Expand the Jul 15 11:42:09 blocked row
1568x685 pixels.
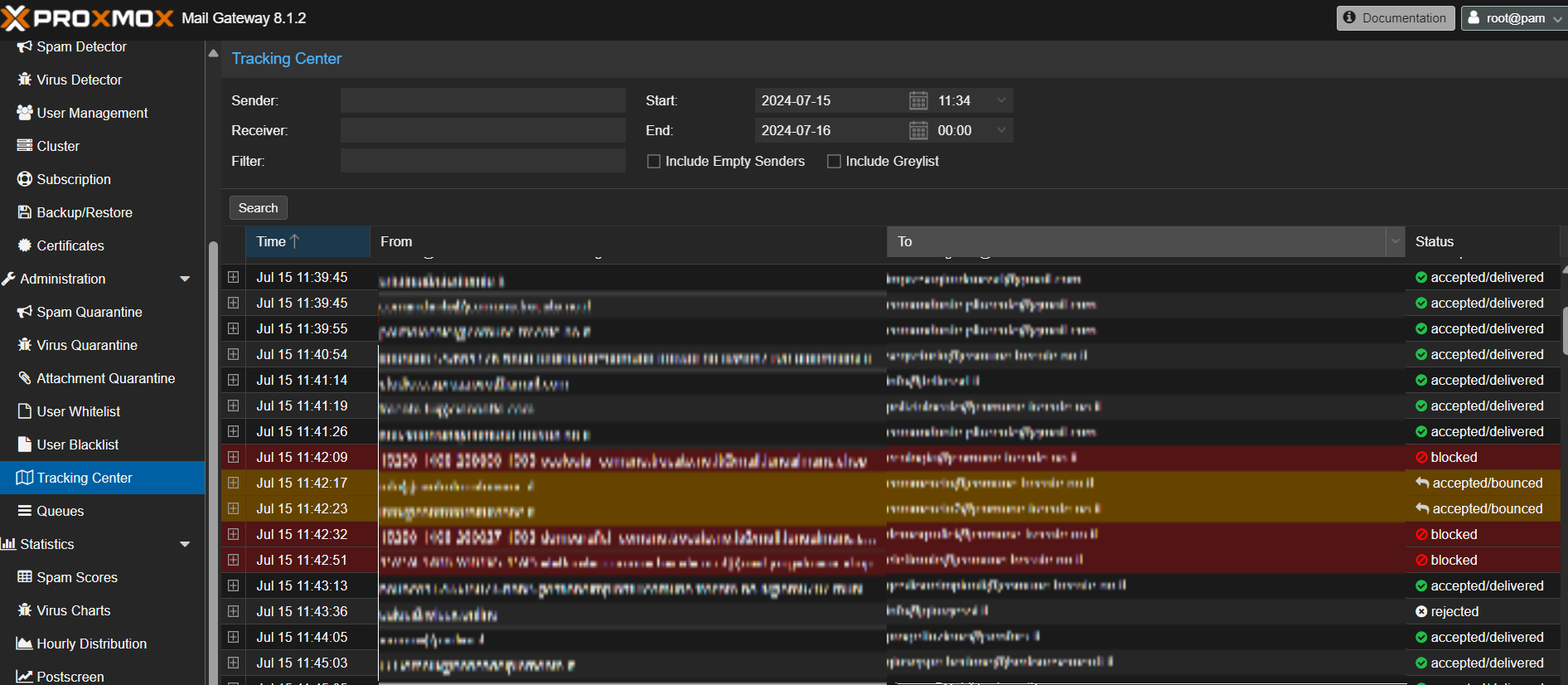pyautogui.click(x=234, y=458)
